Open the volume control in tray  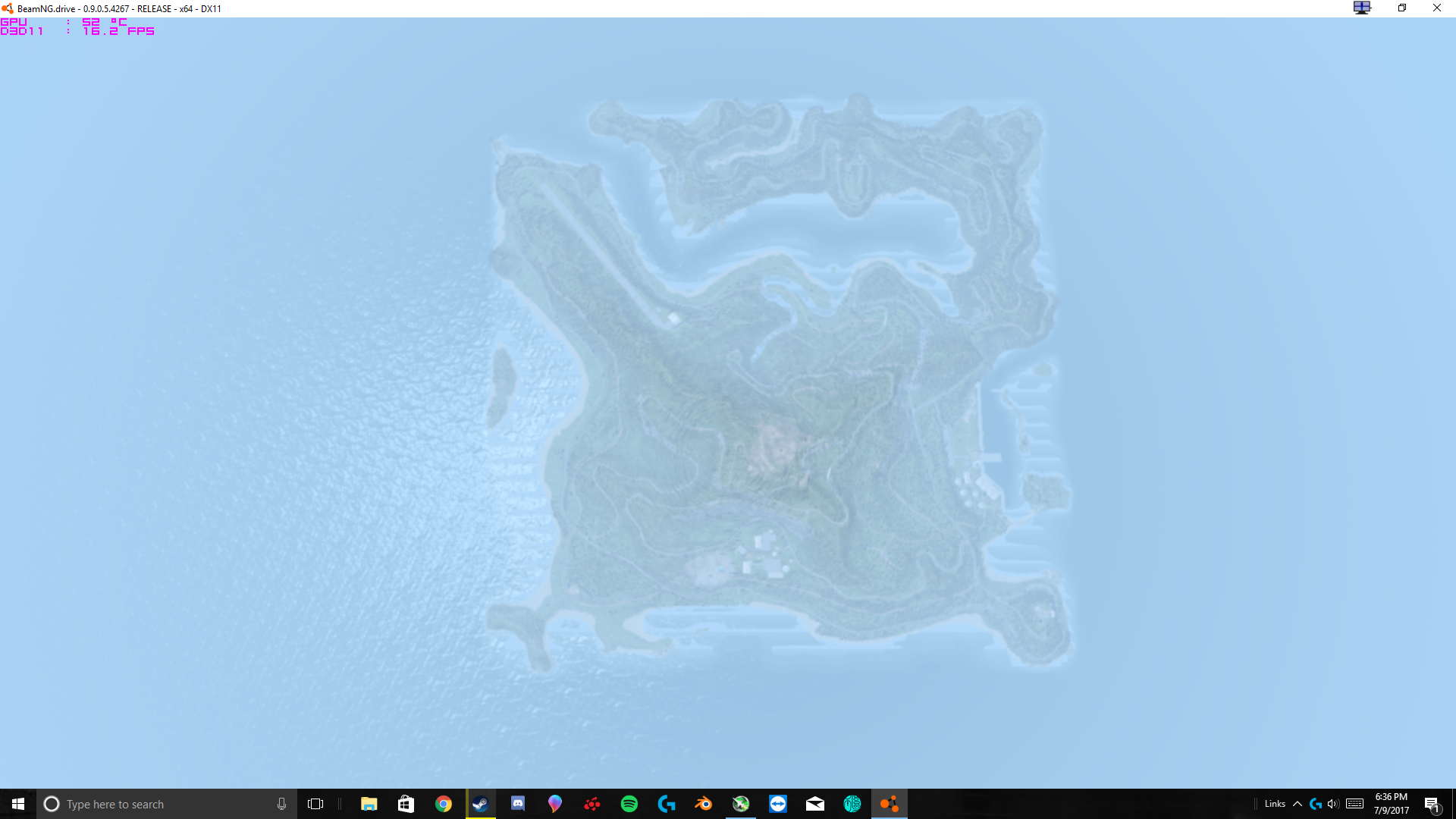(x=1333, y=804)
